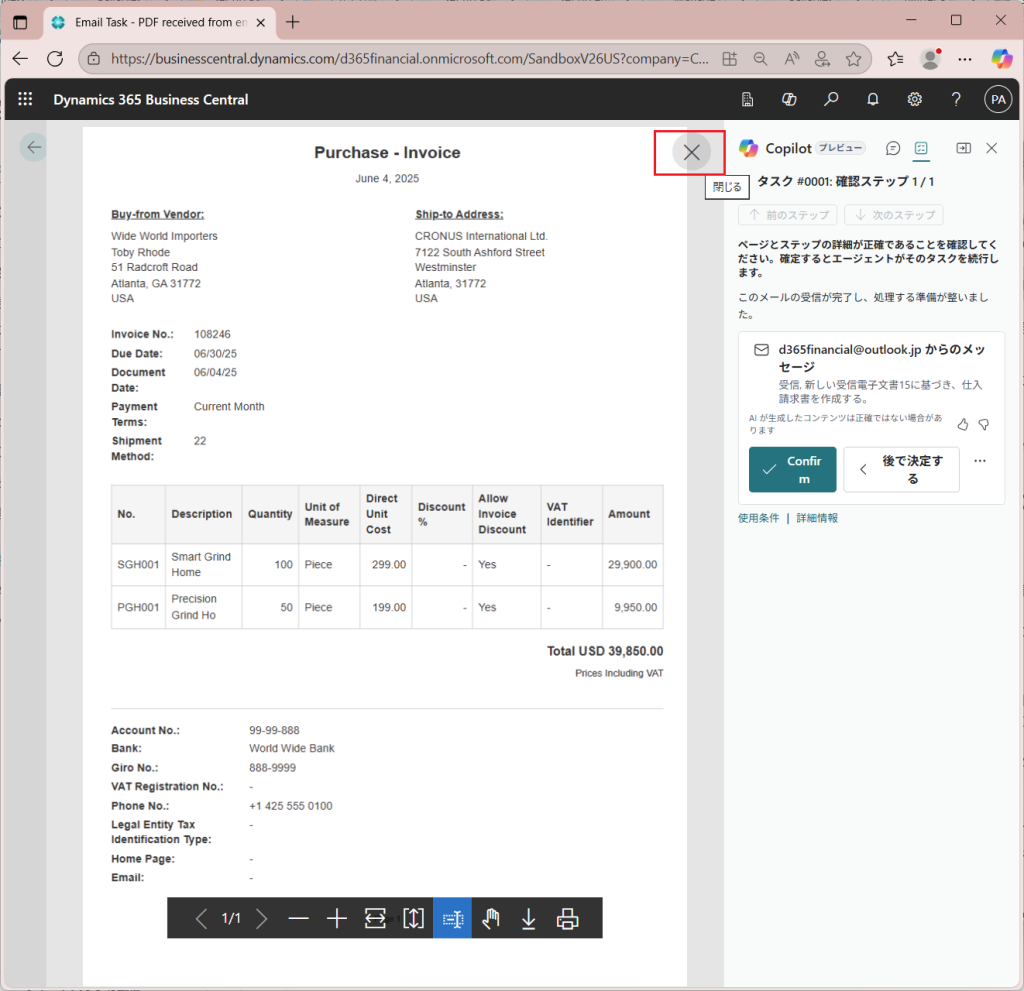This screenshot has width=1024, height=991.
Task: Open the Copilot chat bubble icon
Action: (x=893, y=148)
